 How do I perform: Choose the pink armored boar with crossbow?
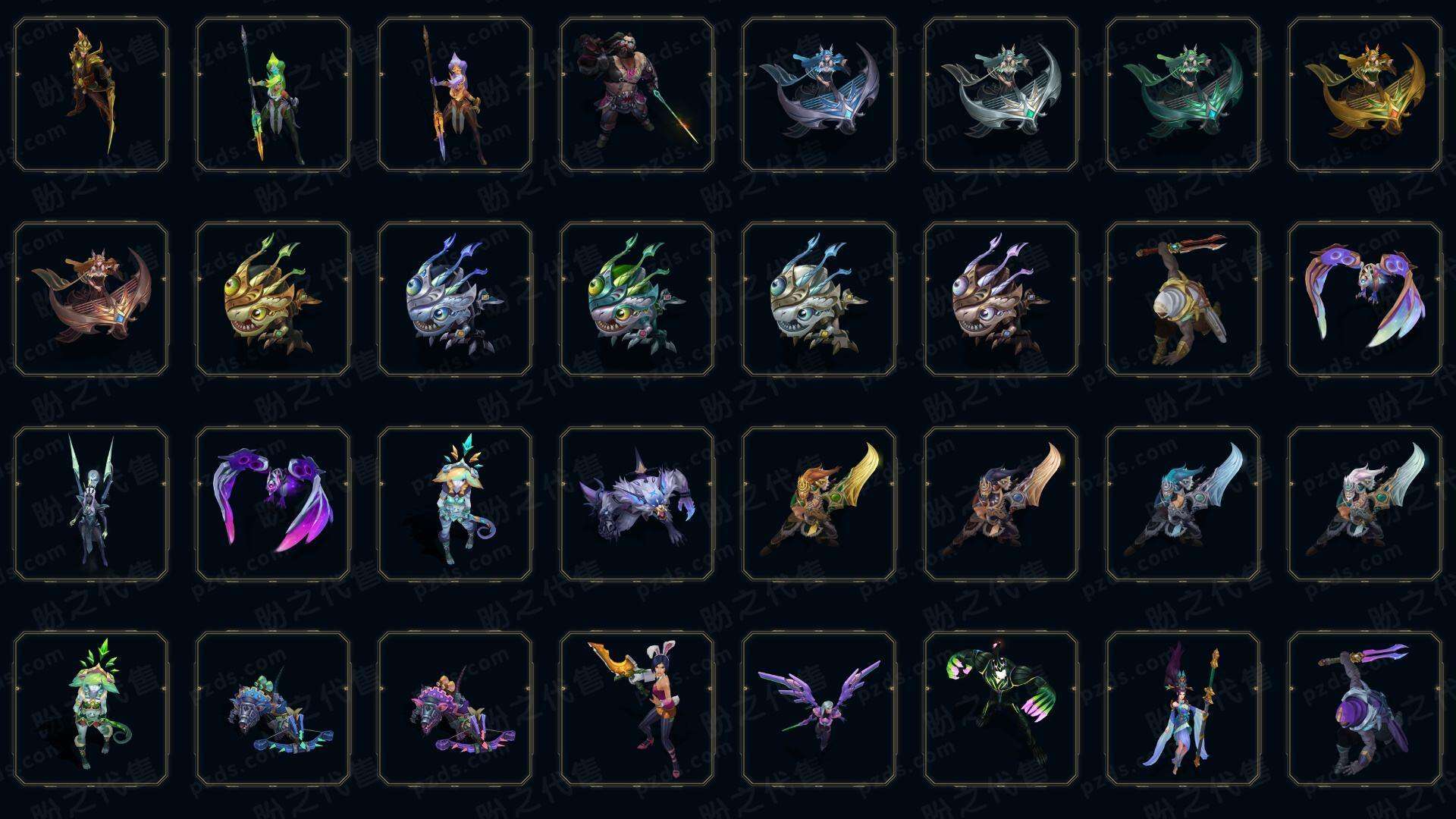coord(455,709)
